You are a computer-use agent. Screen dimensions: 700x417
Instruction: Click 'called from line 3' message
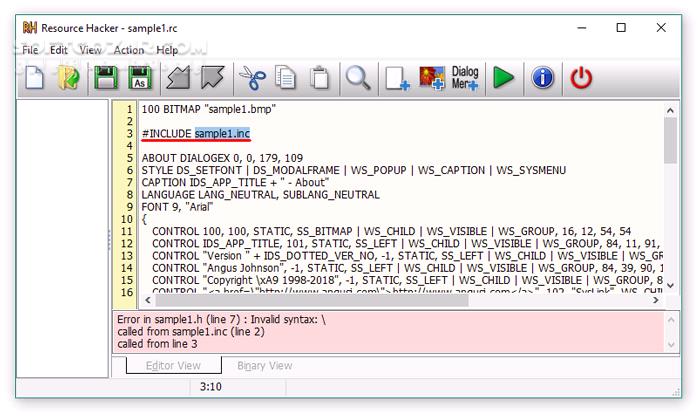click(157, 344)
